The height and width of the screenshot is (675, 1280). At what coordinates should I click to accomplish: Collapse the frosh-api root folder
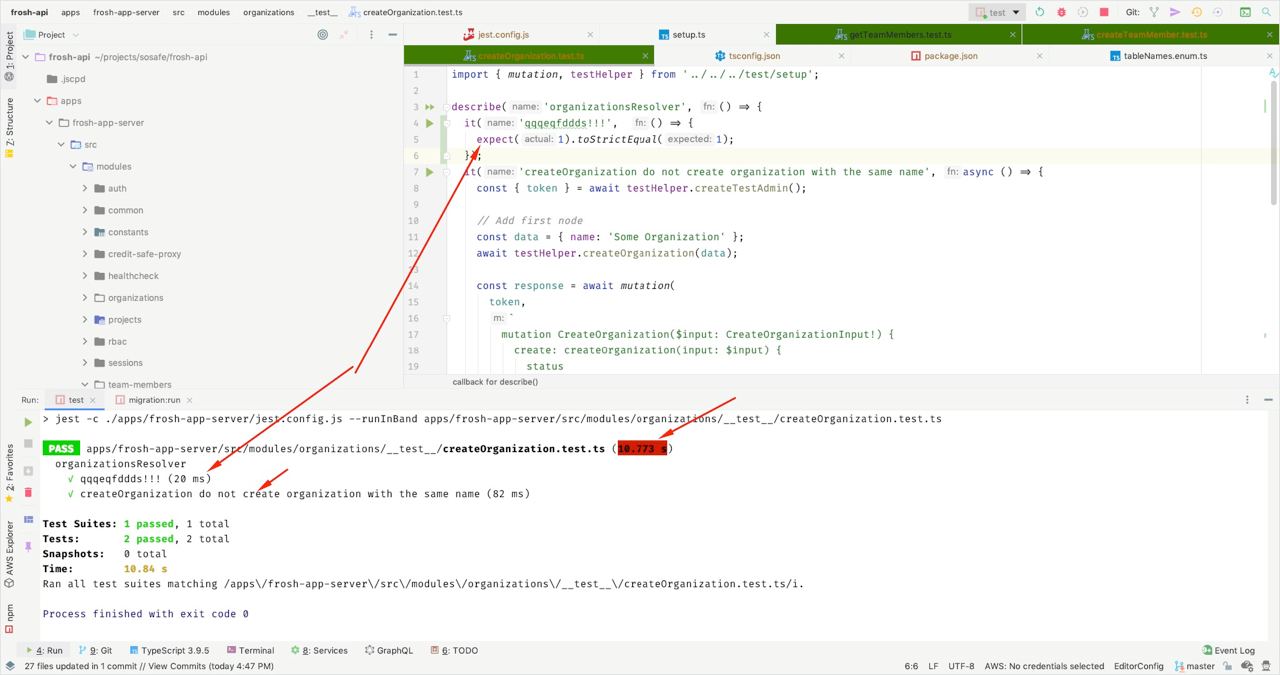25,57
